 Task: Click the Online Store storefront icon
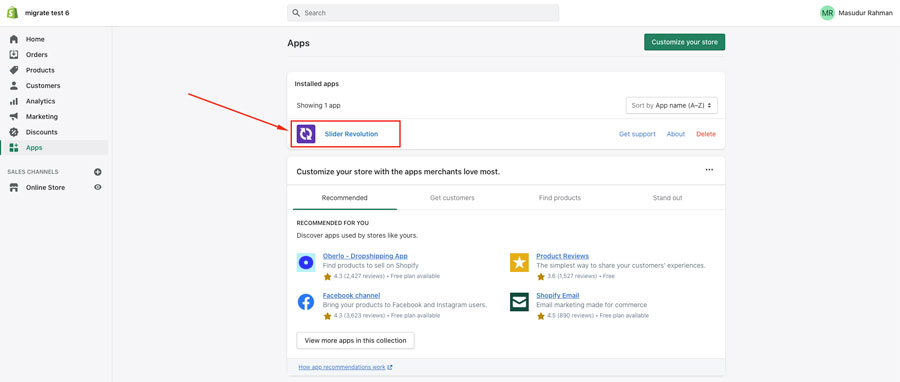[x=14, y=188]
